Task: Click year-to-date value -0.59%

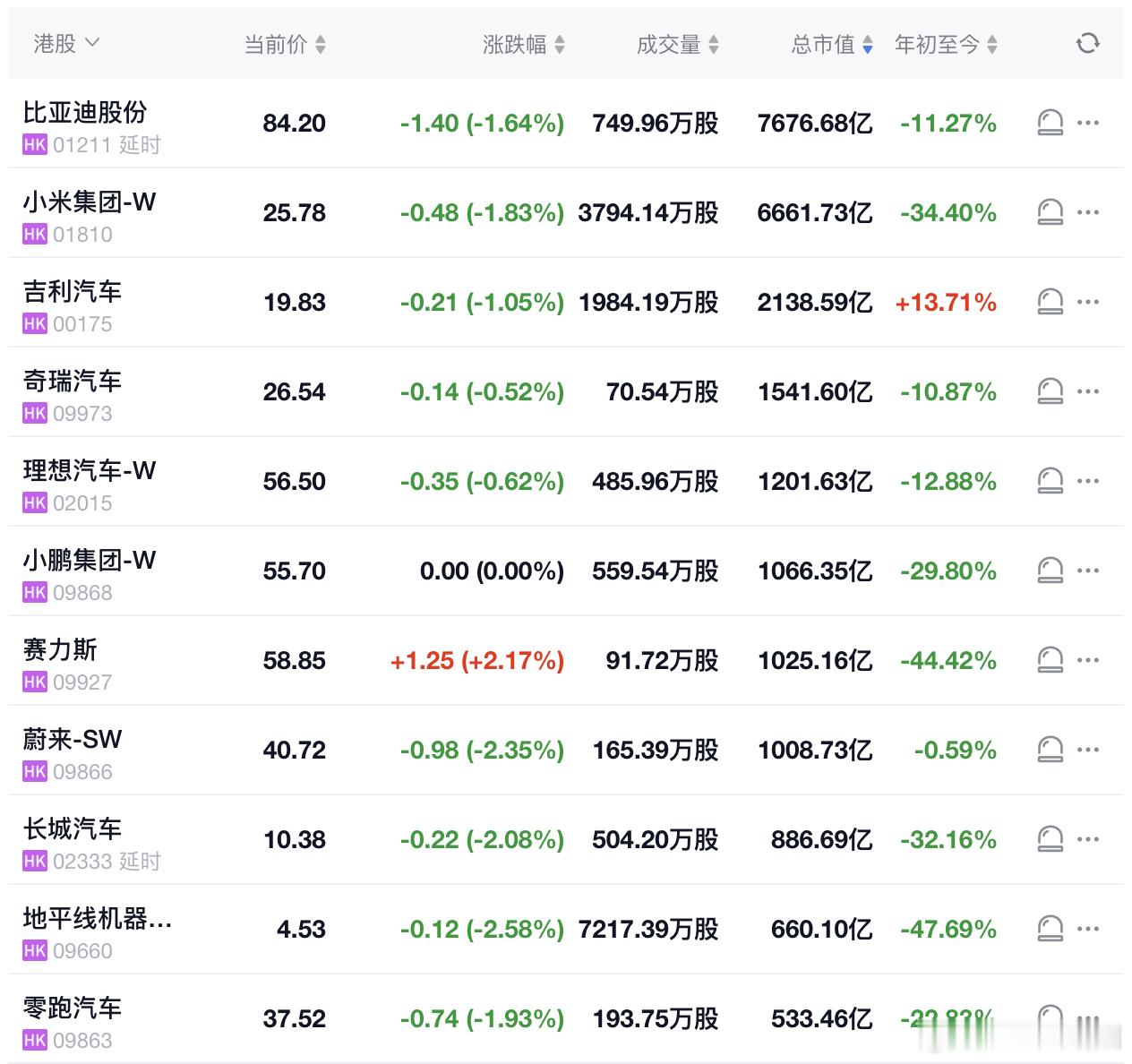Action: click(x=956, y=751)
